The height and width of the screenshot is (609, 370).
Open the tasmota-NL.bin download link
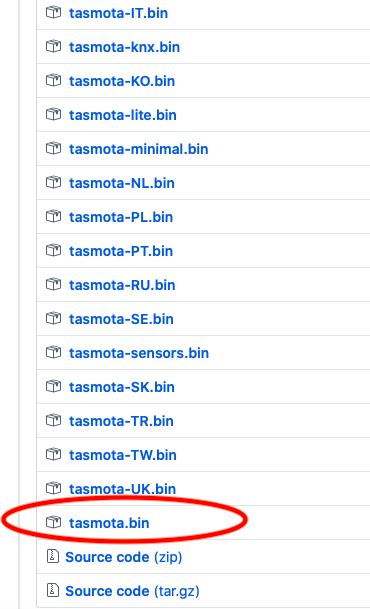click(x=122, y=183)
